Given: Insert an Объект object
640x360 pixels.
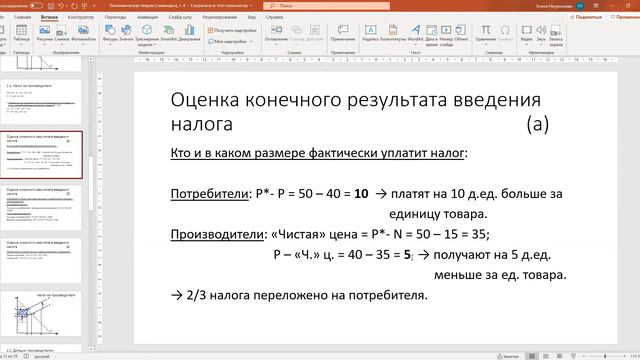Looking at the screenshot, I should [x=461, y=33].
